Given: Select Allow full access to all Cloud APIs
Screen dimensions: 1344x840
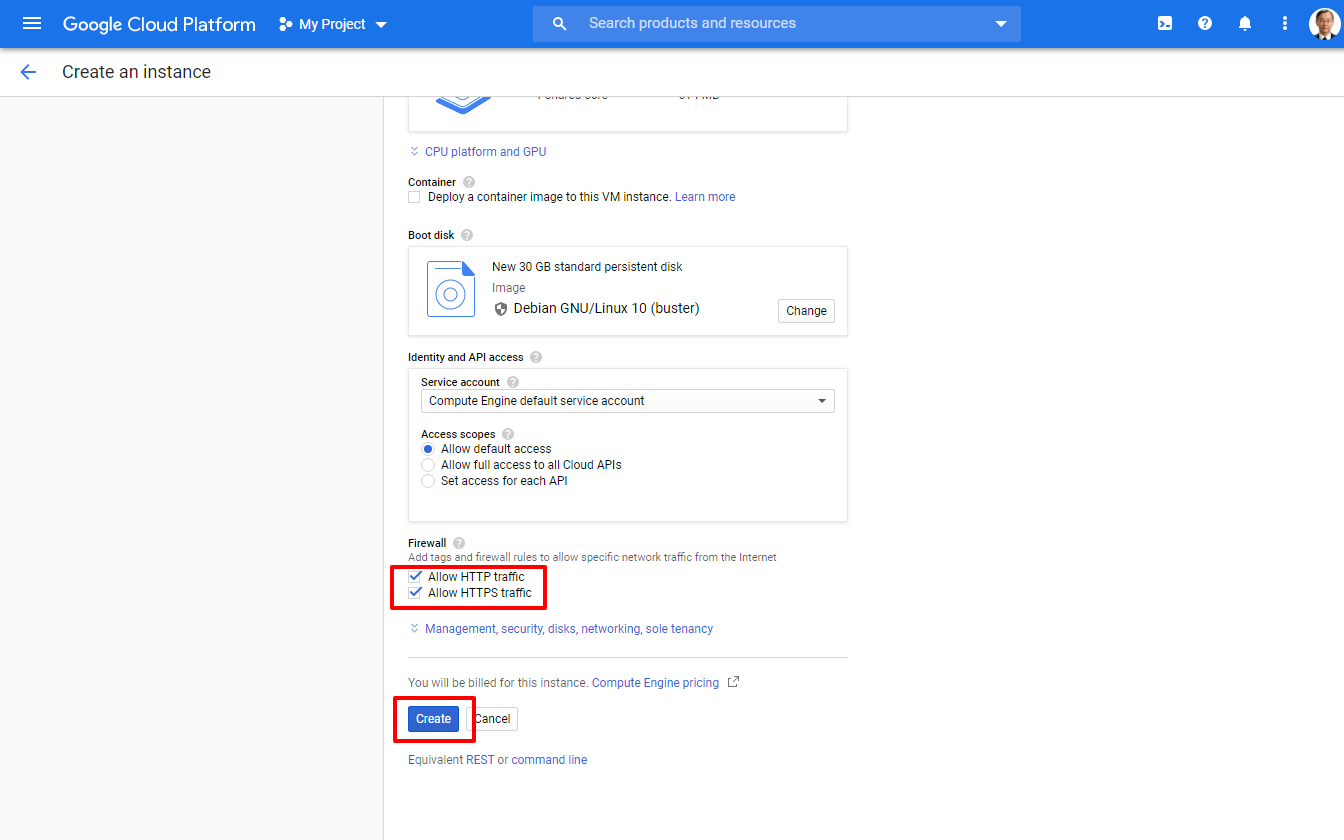Looking at the screenshot, I should coord(428,465).
